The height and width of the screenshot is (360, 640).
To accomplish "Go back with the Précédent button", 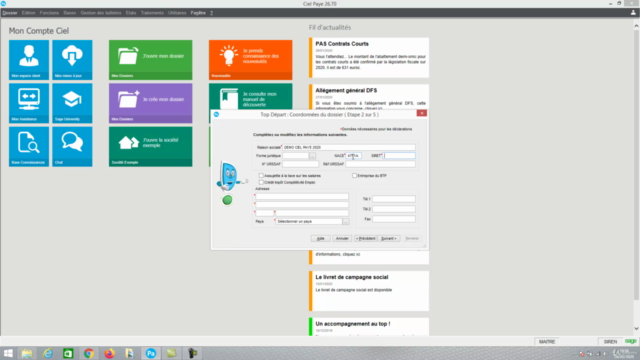I will (x=365, y=238).
